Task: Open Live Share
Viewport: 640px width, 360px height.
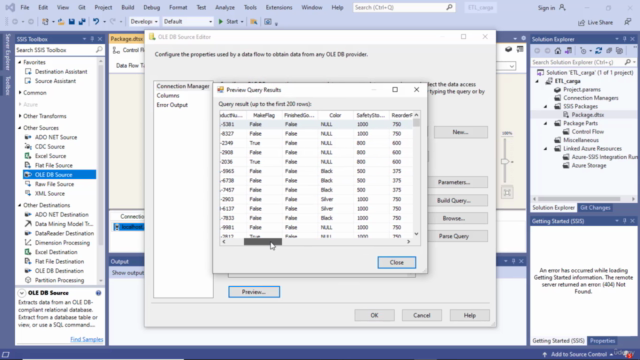Action: pyautogui.click(x=596, y=22)
